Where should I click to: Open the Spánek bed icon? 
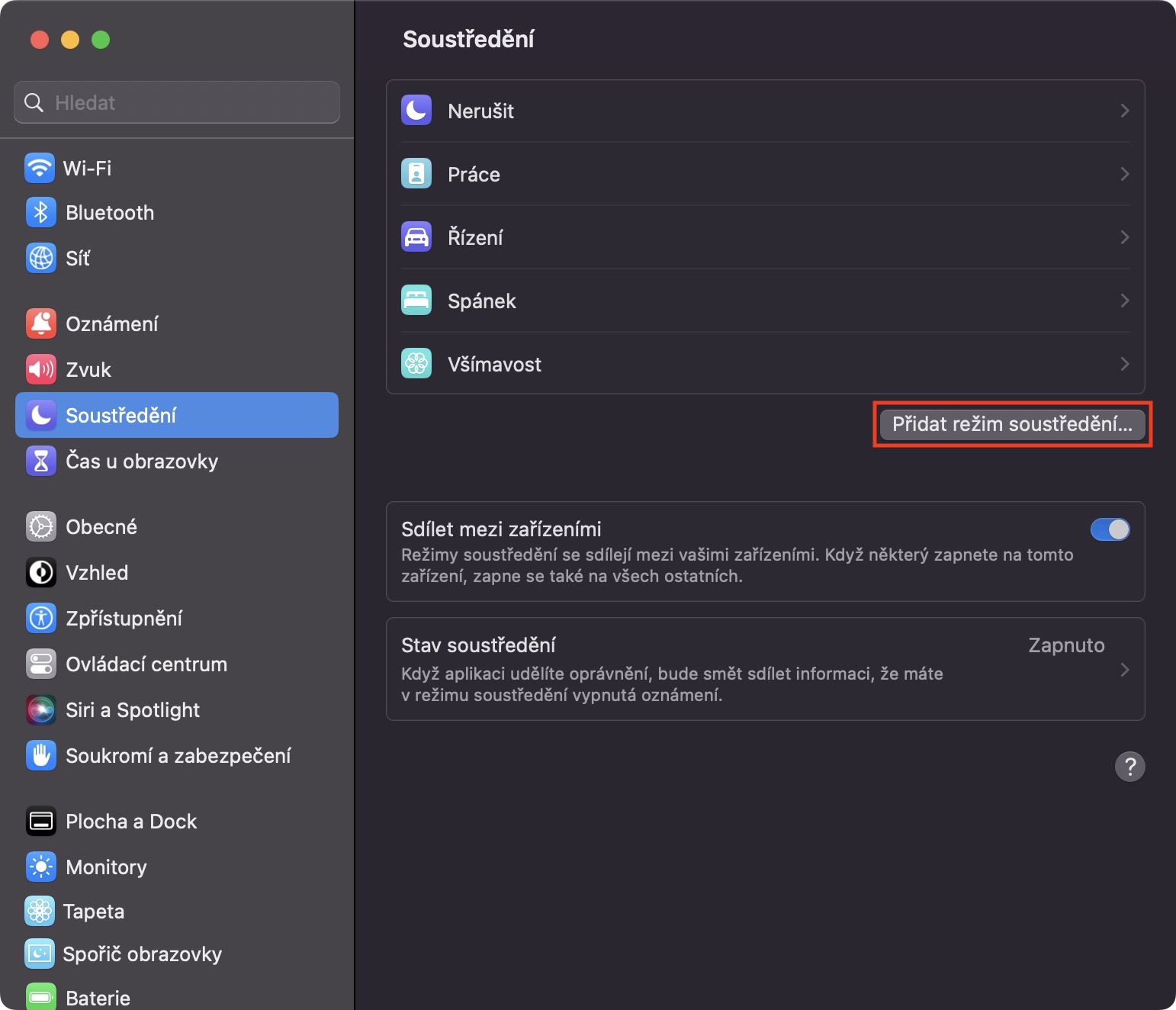tap(416, 301)
